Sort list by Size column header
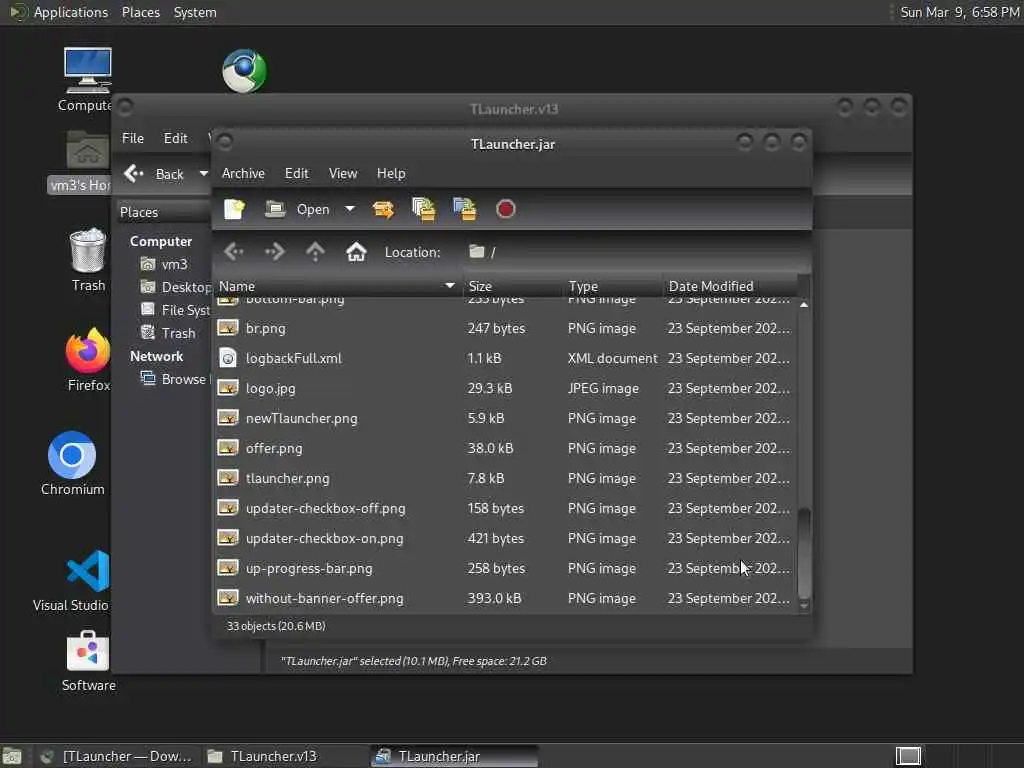Viewport: 1024px width, 768px height. point(512,286)
